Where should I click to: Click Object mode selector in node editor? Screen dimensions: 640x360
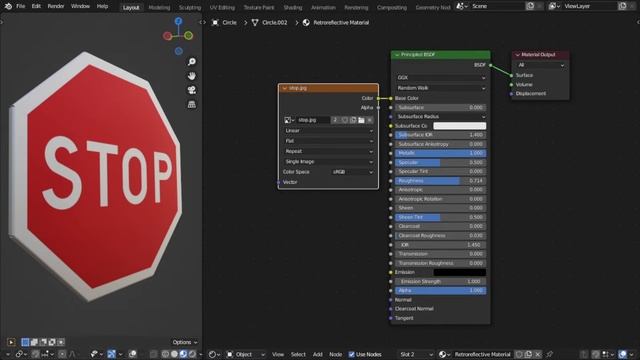click(246, 354)
